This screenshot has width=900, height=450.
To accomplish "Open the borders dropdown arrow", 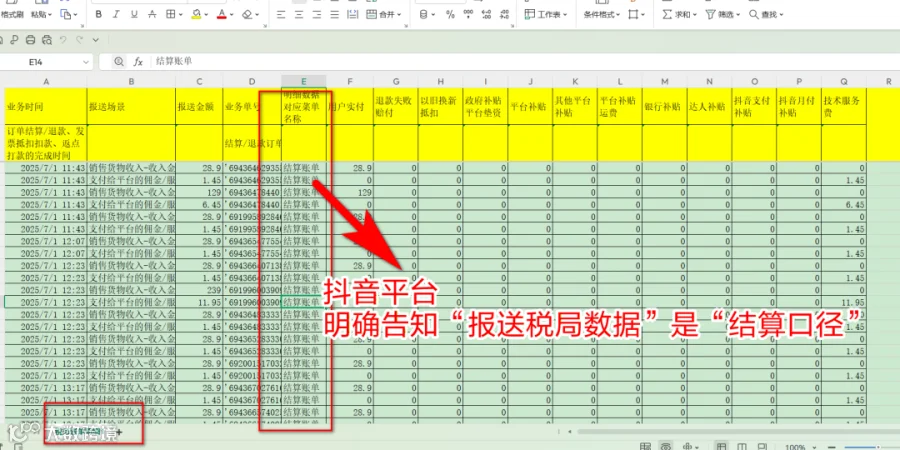I will click(x=180, y=15).
